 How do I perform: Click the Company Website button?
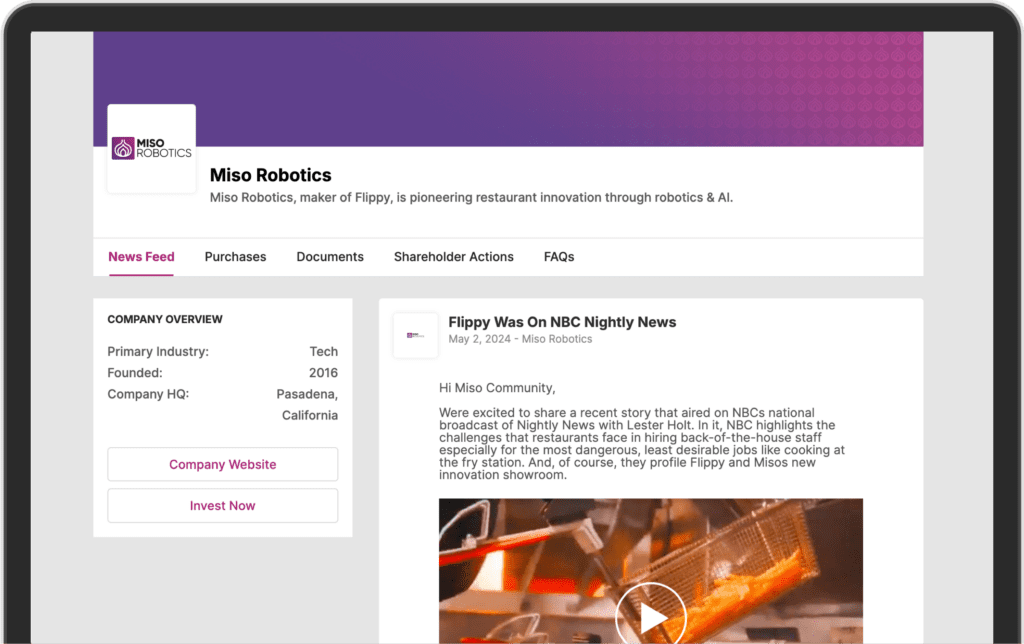[x=222, y=464]
